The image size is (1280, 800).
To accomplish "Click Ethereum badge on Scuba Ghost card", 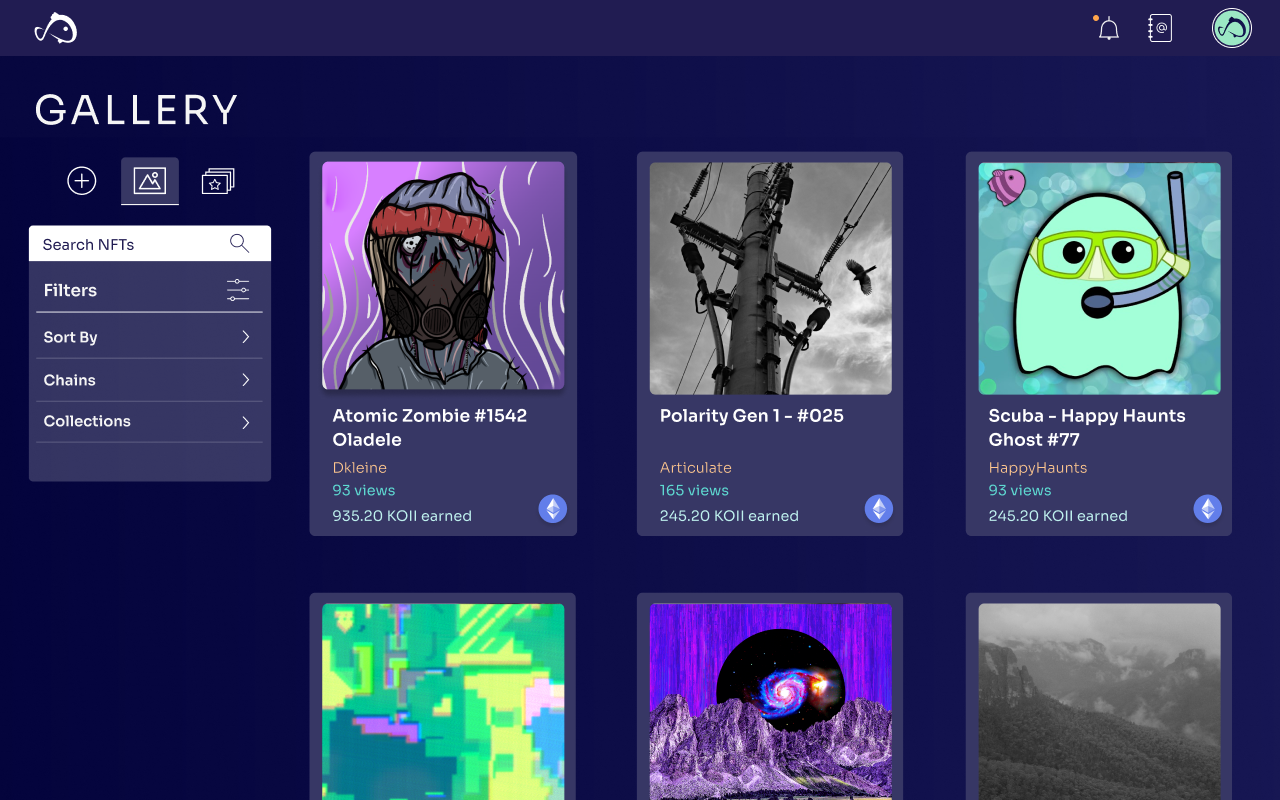I will coord(1208,509).
